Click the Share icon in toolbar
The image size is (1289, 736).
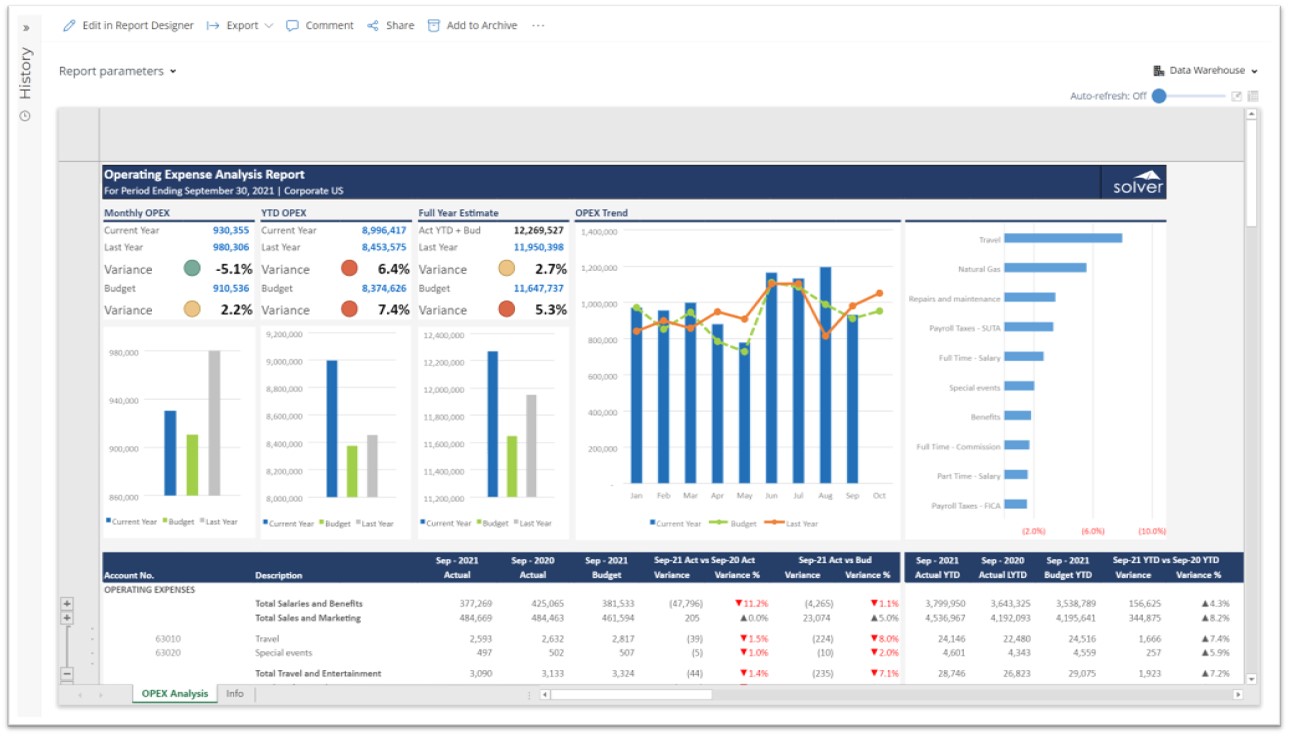click(373, 26)
